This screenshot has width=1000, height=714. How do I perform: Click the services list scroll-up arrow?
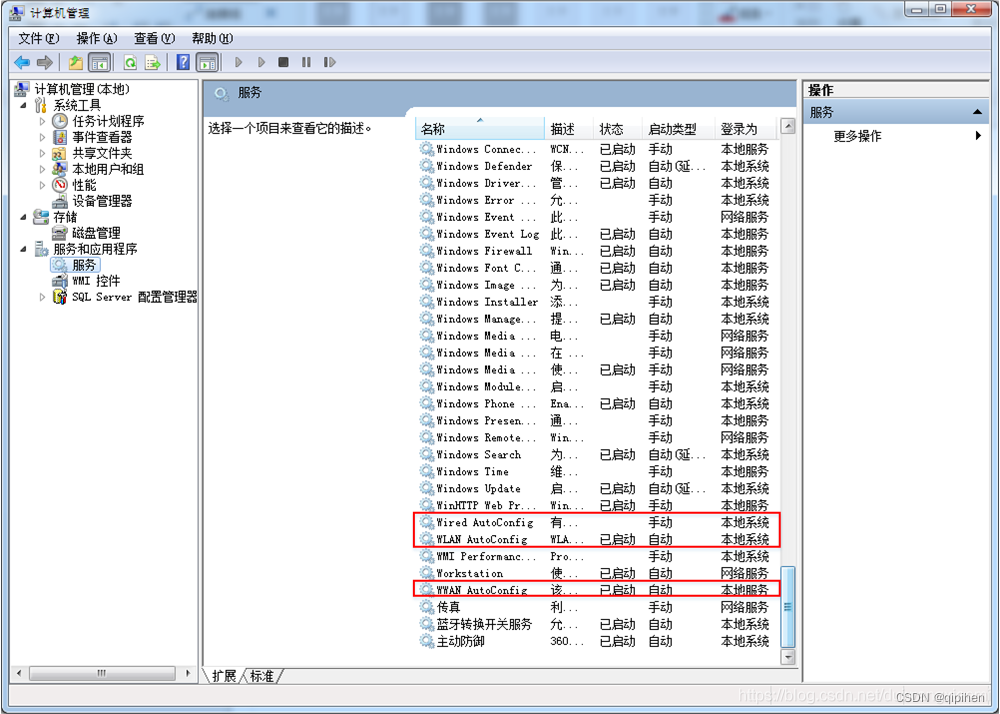(x=788, y=126)
